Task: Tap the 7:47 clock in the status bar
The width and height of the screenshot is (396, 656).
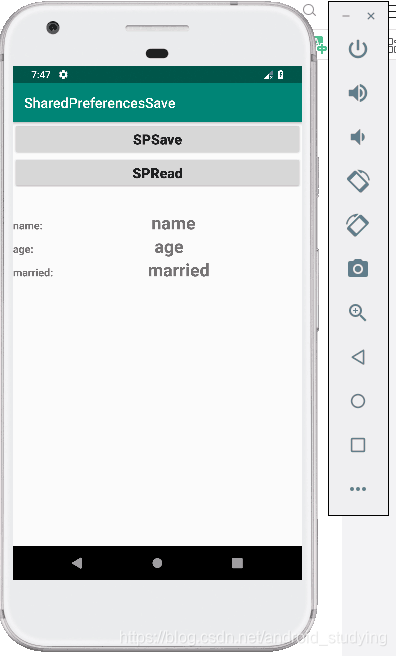Action: coord(41,74)
